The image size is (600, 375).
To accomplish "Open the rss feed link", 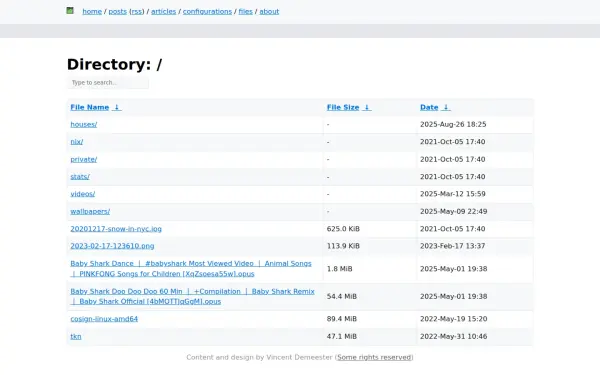I will (x=137, y=11).
